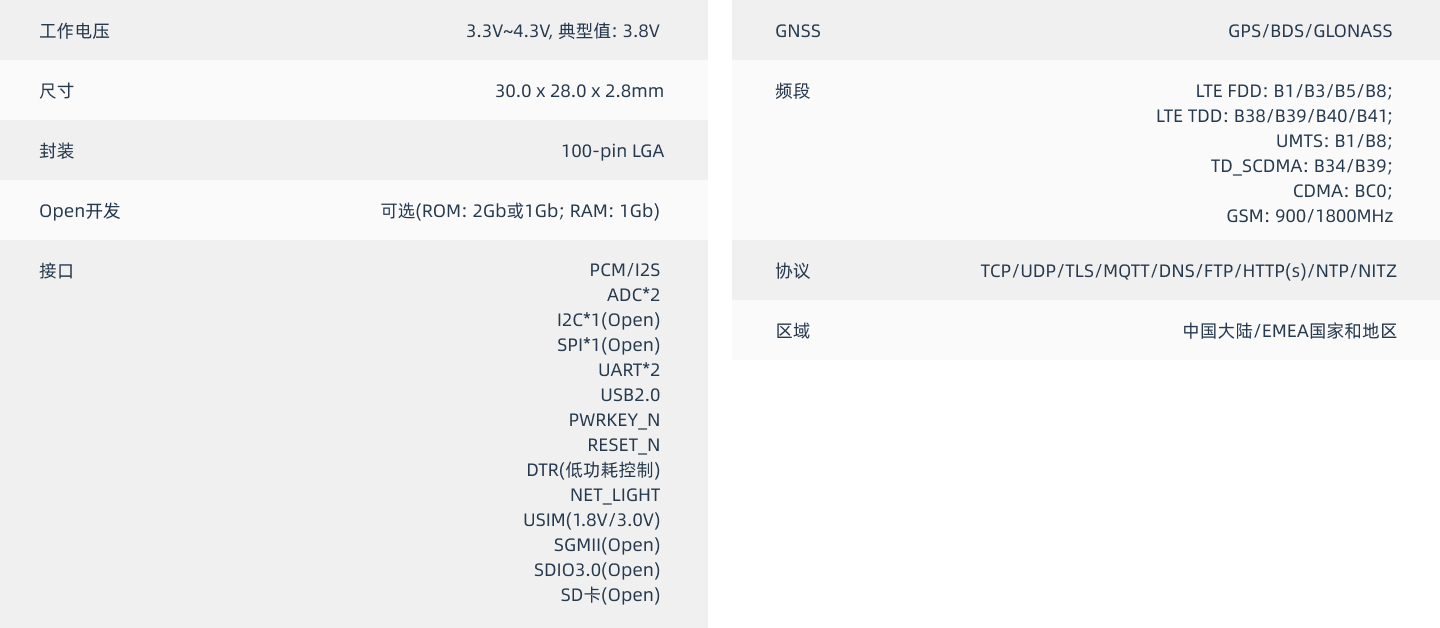
Task: Click the 封装 package label
Action: [56, 151]
